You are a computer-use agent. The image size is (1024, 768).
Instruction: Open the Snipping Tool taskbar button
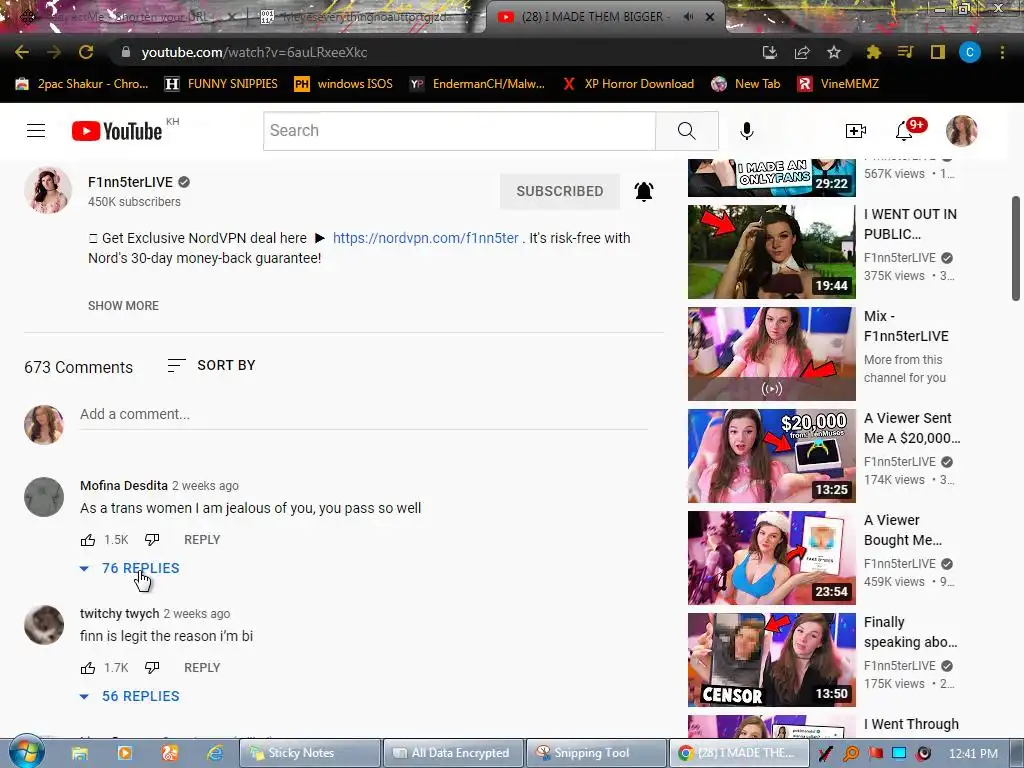[x=596, y=753]
